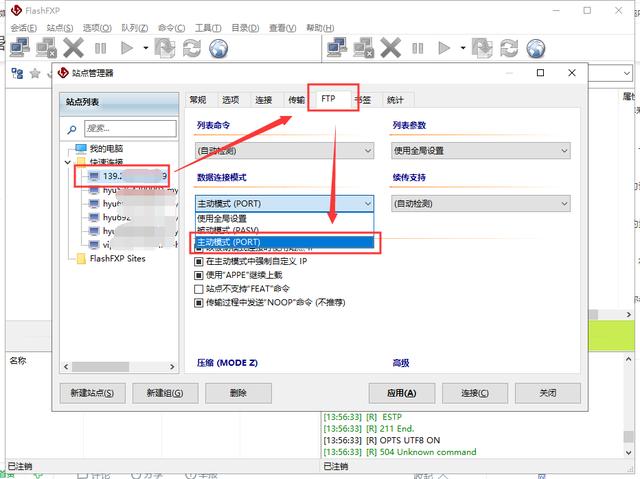Click the 新建站点(S) button
The width and height of the screenshot is (640, 479).
(92, 393)
